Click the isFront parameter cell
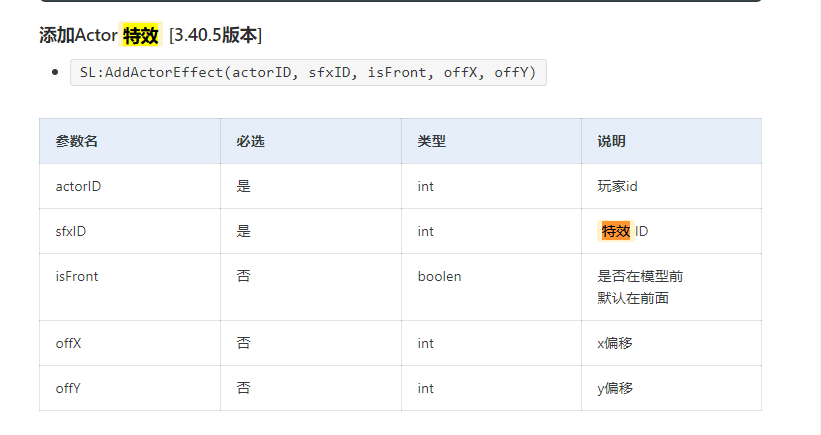The height and width of the screenshot is (435, 821). [x=77, y=276]
